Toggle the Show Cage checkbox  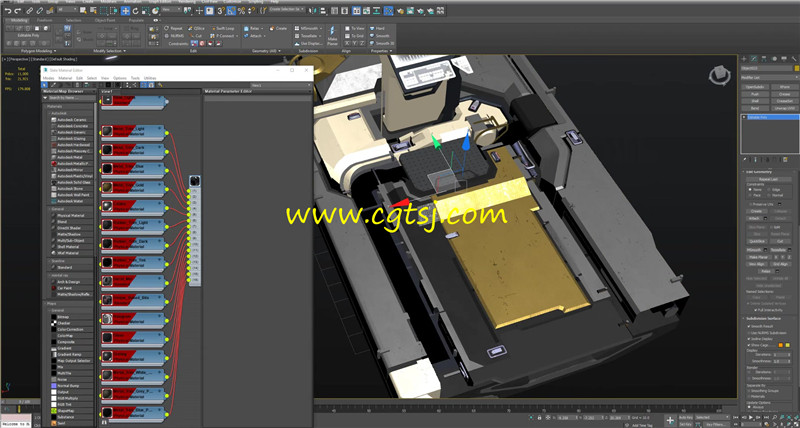[x=749, y=345]
